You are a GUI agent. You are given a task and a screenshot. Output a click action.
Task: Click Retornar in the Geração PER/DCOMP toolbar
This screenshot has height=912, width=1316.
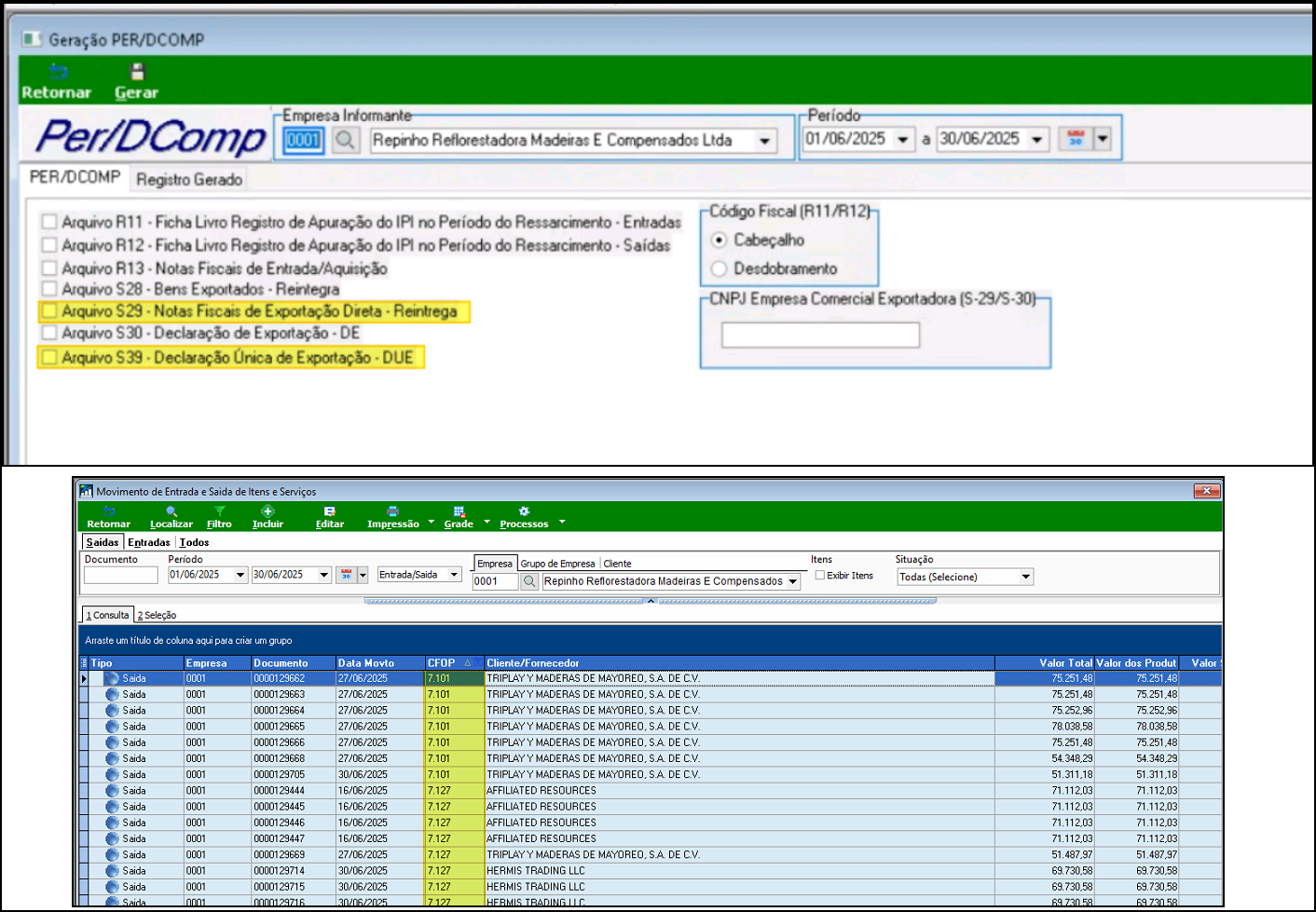tap(57, 82)
